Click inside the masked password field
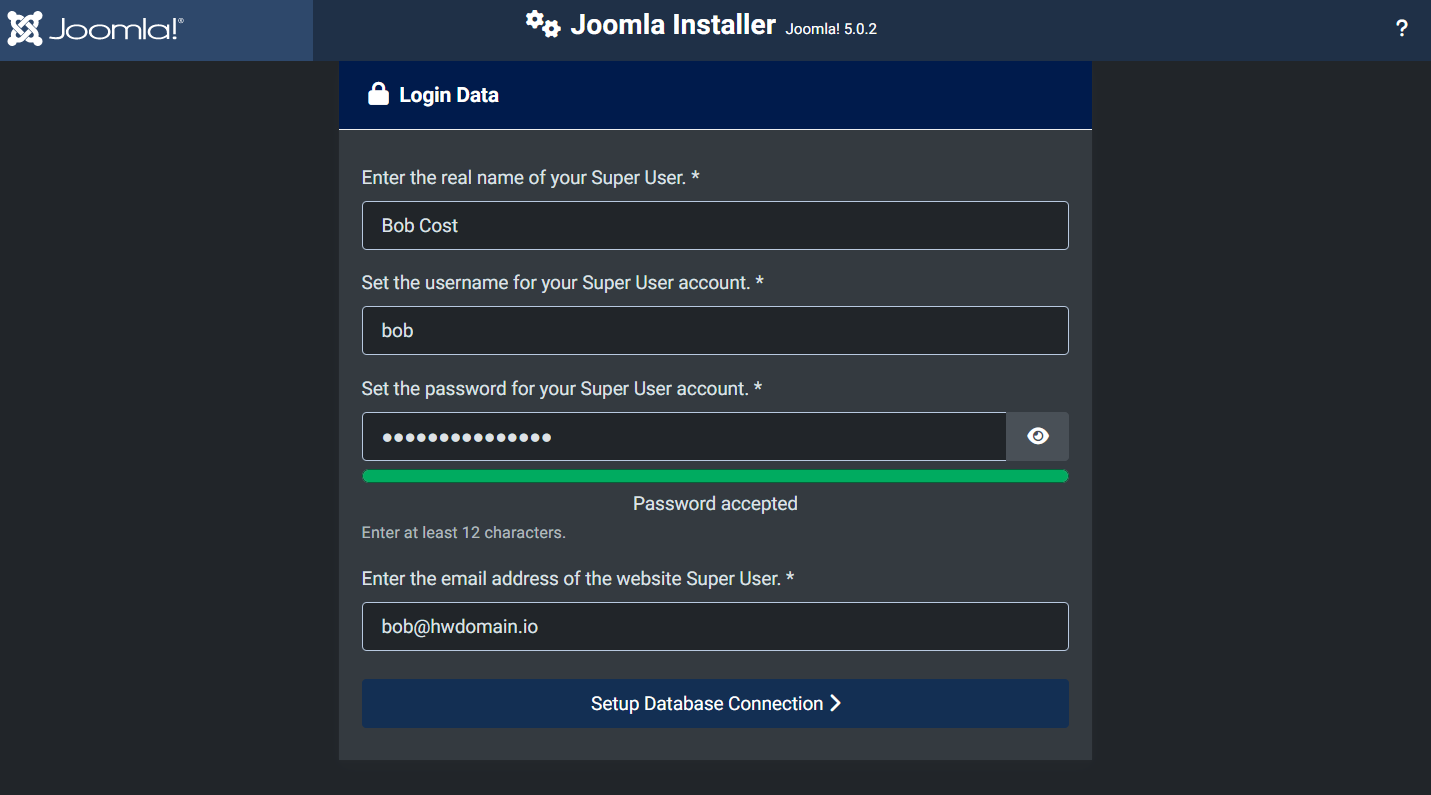The image size is (1431, 795). [x=684, y=436]
